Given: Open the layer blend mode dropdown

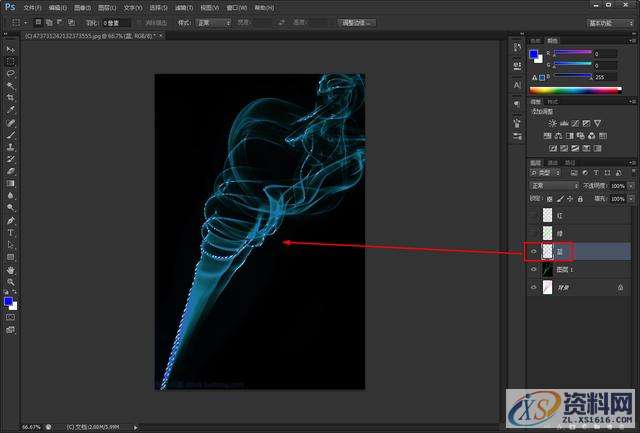Looking at the screenshot, I should [553, 186].
